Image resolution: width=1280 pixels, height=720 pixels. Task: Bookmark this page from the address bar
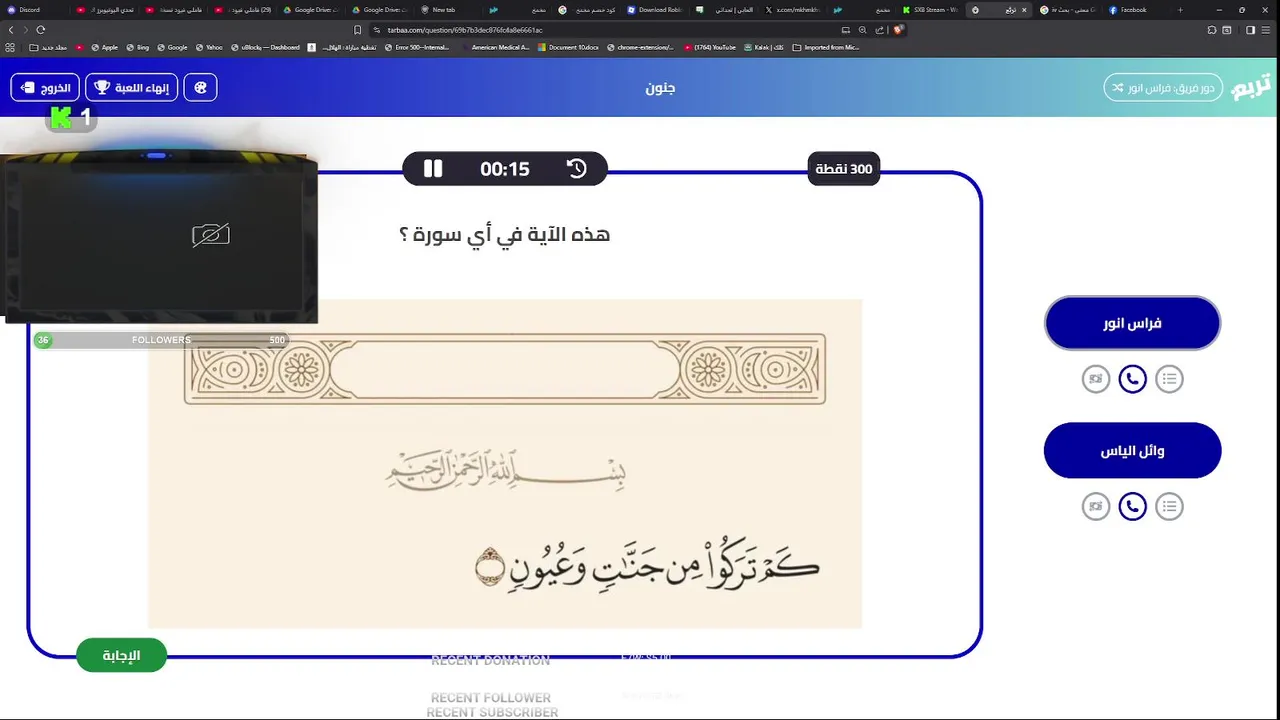(x=358, y=30)
